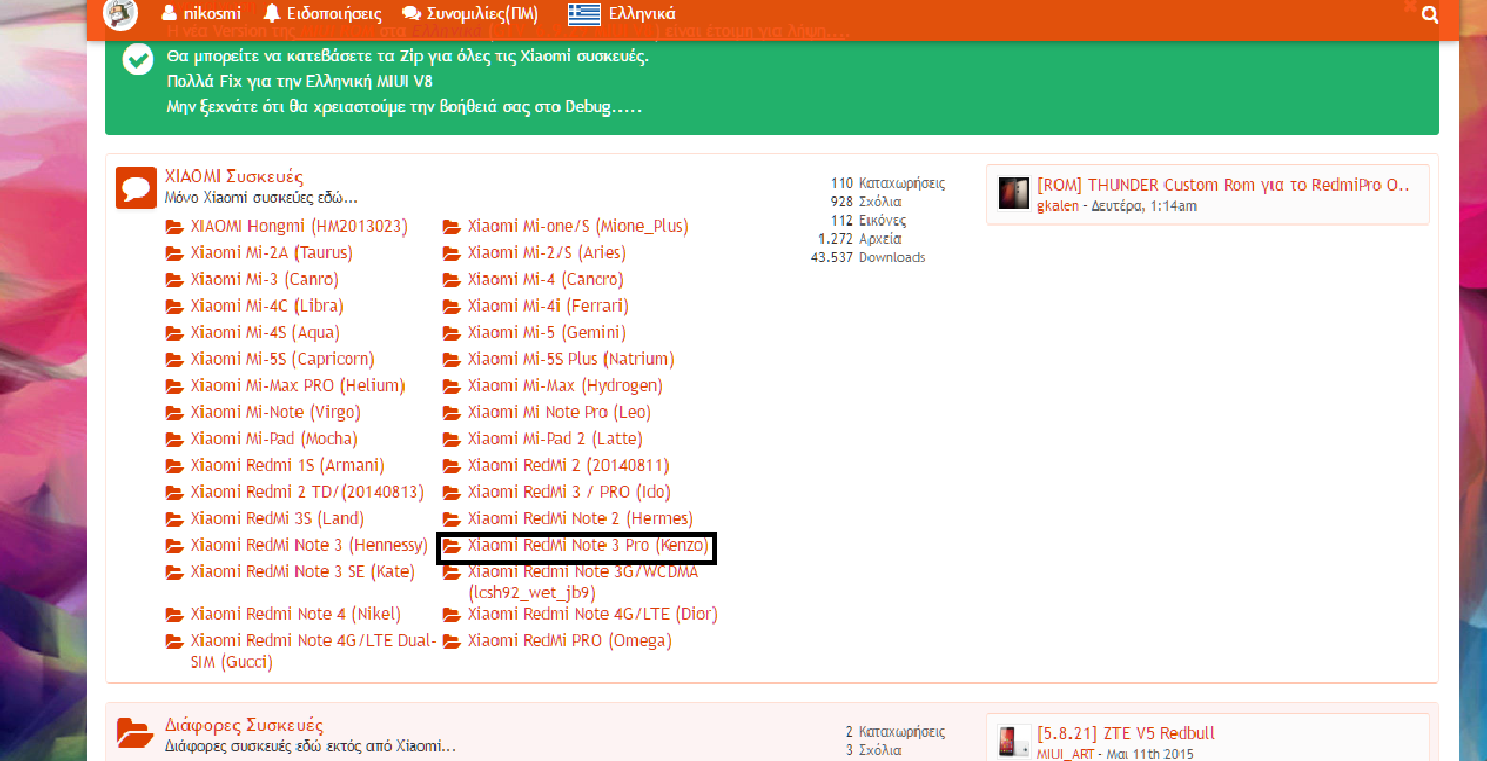Image resolution: width=1487 pixels, height=761 pixels.
Task: Open Xiaomi RedMi Note 3 Pro (Kenzo) folder
Action: click(588, 545)
